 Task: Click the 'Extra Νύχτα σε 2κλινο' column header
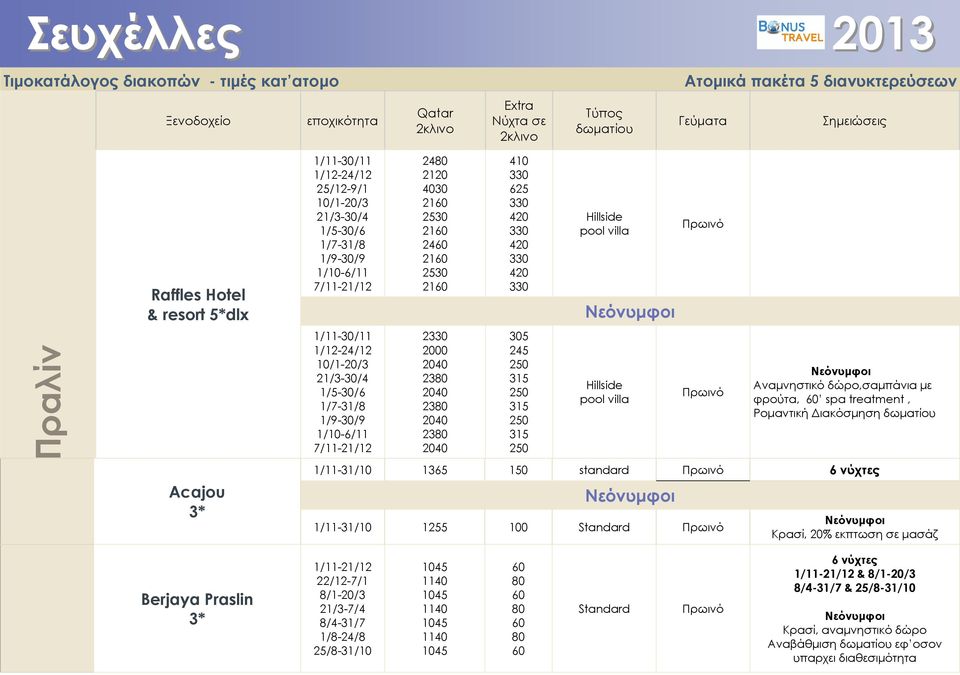pos(519,121)
